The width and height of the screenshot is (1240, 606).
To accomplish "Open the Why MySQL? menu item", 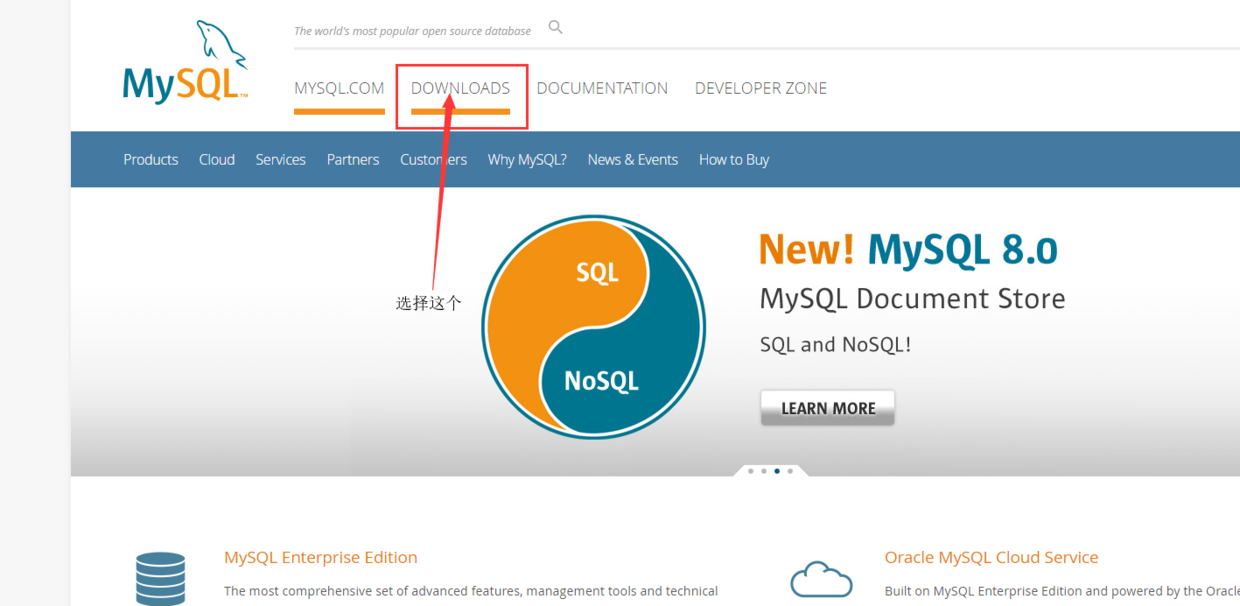I will (x=527, y=159).
